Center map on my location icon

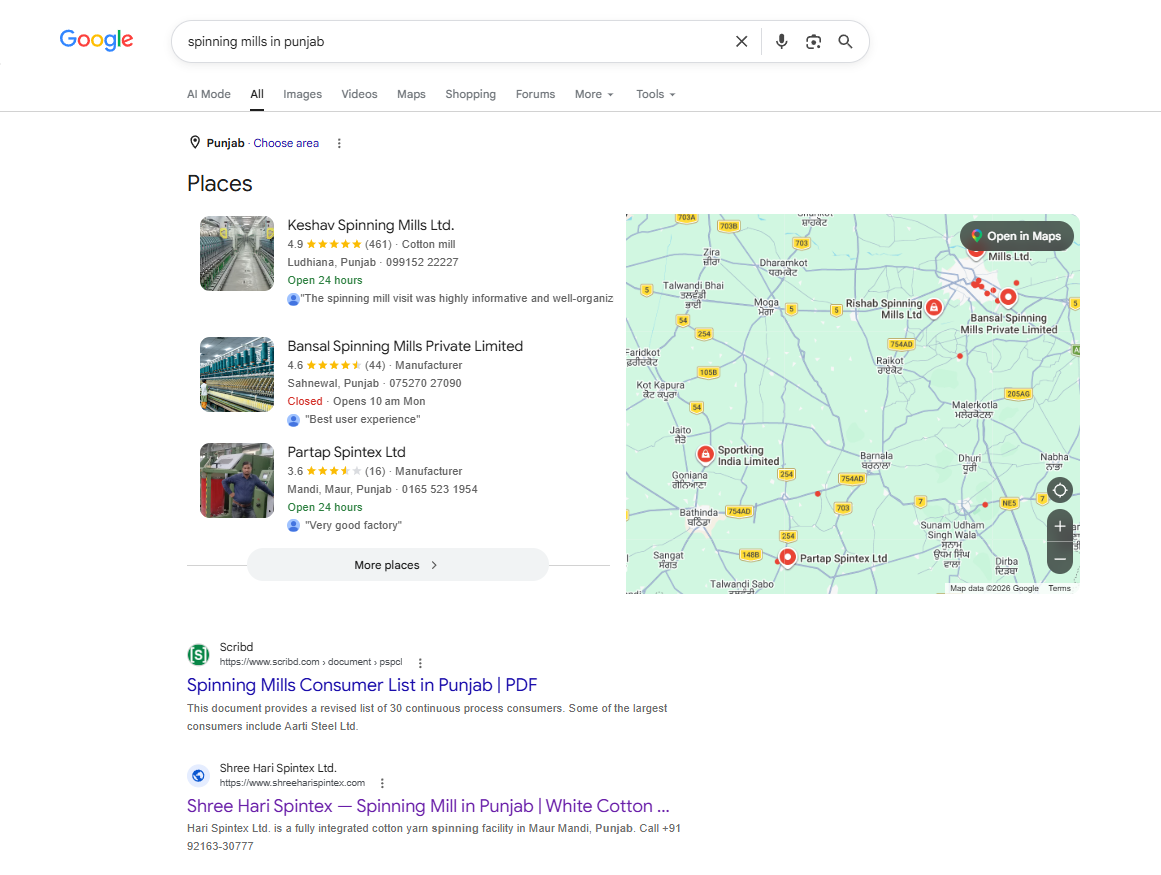(x=1060, y=490)
